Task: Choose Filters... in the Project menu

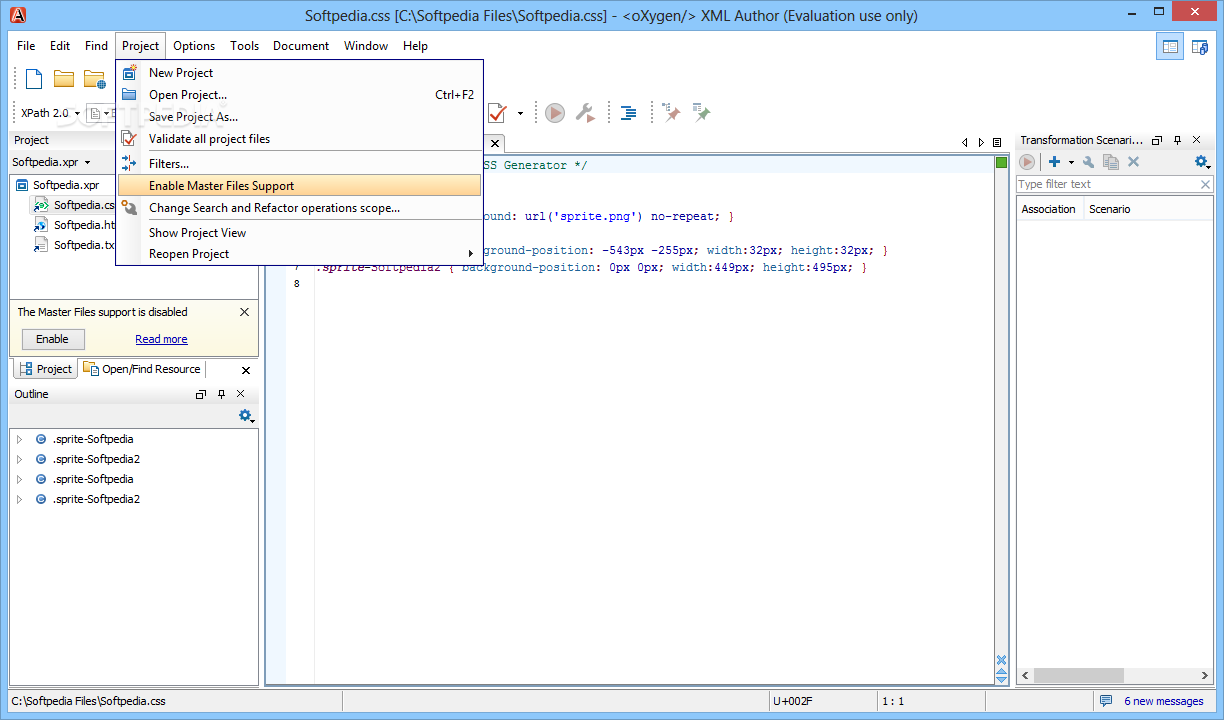Action: (299, 163)
